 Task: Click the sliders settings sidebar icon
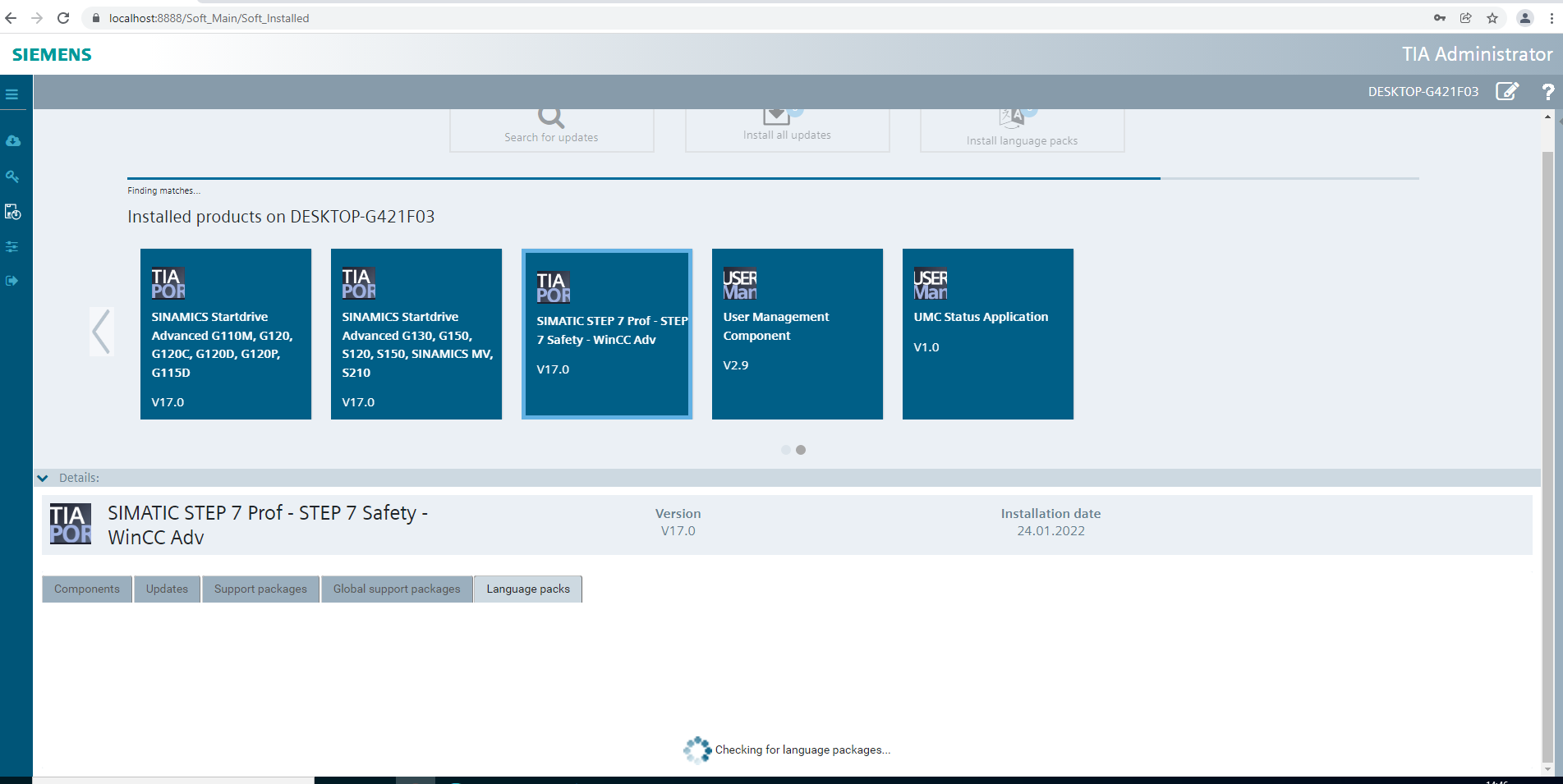(12, 246)
